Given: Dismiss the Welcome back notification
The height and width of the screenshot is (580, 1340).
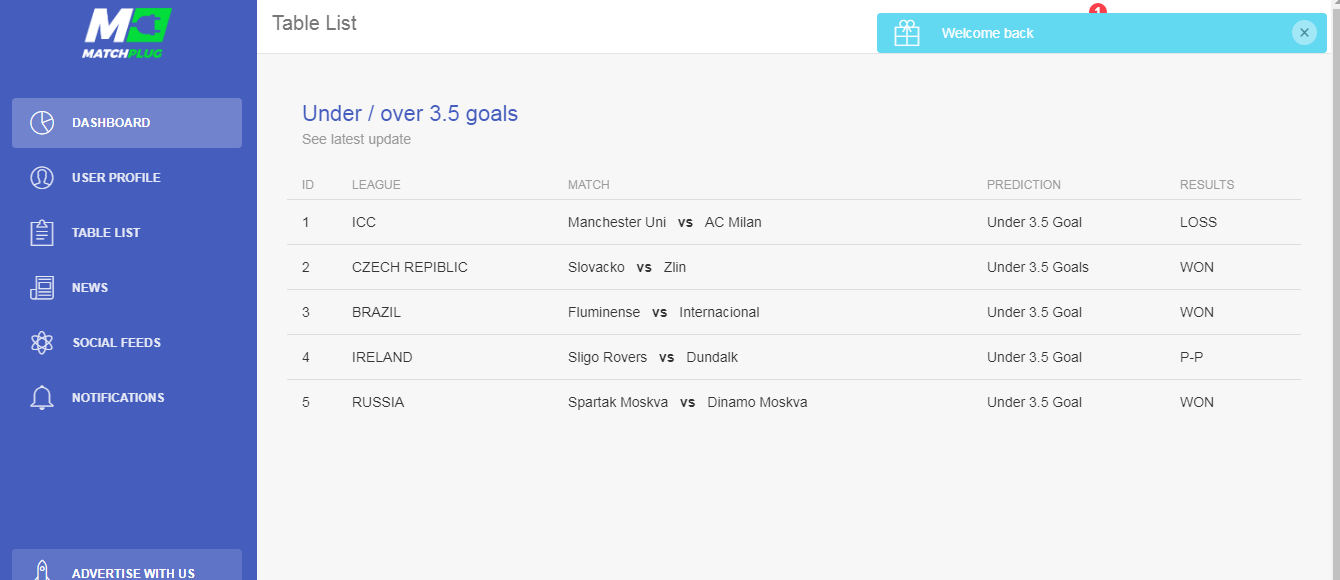Looking at the screenshot, I should 1304,33.
